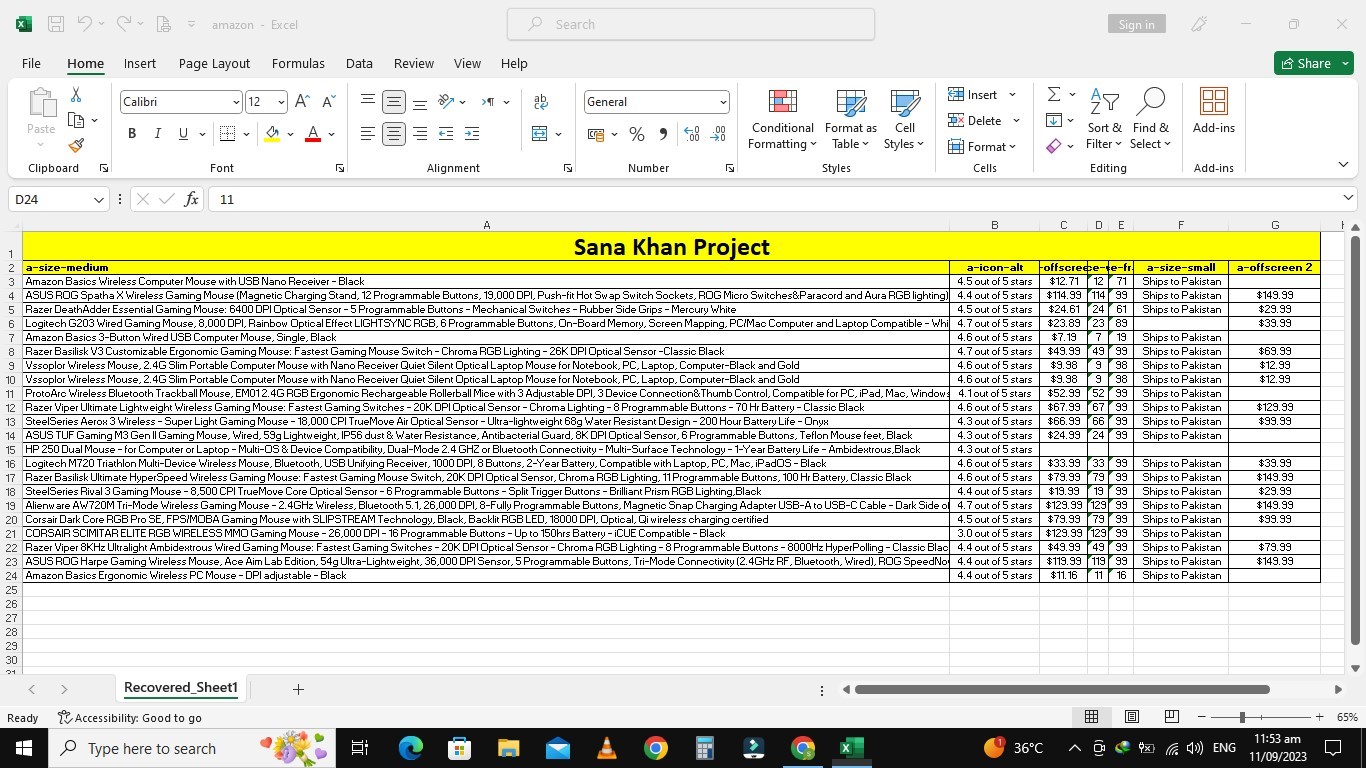Click the Add-ins icon
The height and width of the screenshot is (768, 1366).
1213,111
